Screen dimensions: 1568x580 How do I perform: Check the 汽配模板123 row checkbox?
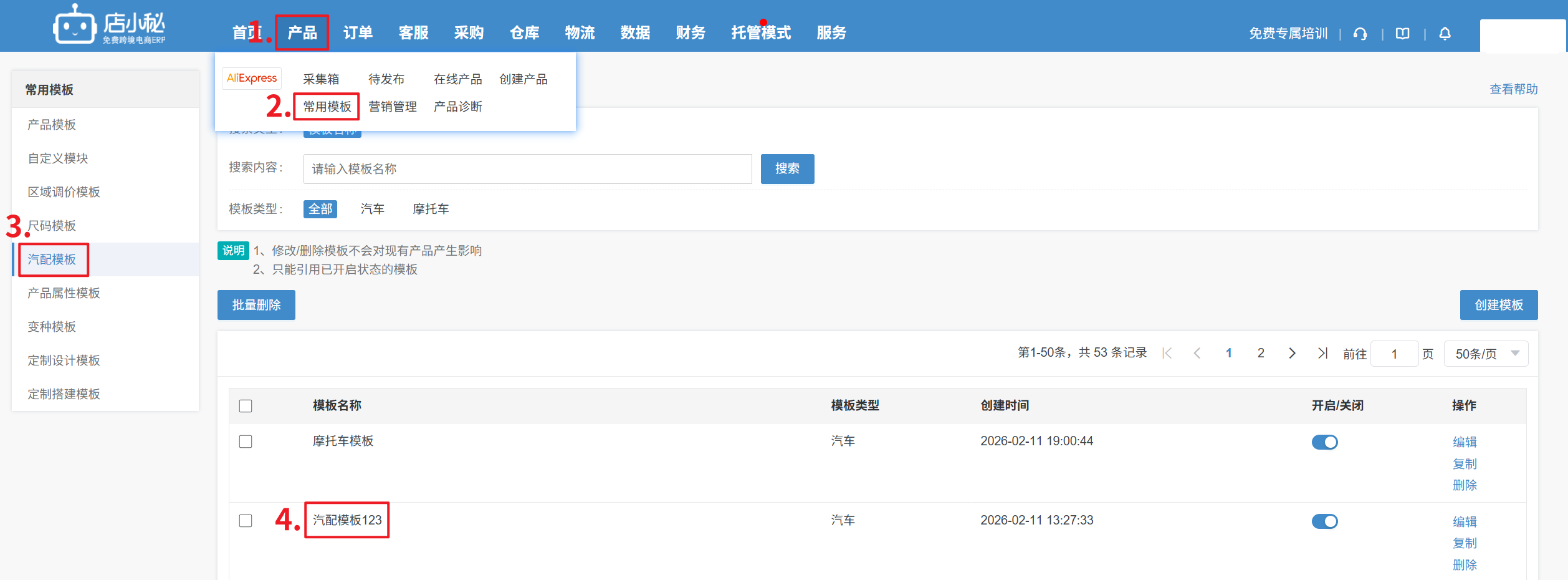(x=246, y=521)
